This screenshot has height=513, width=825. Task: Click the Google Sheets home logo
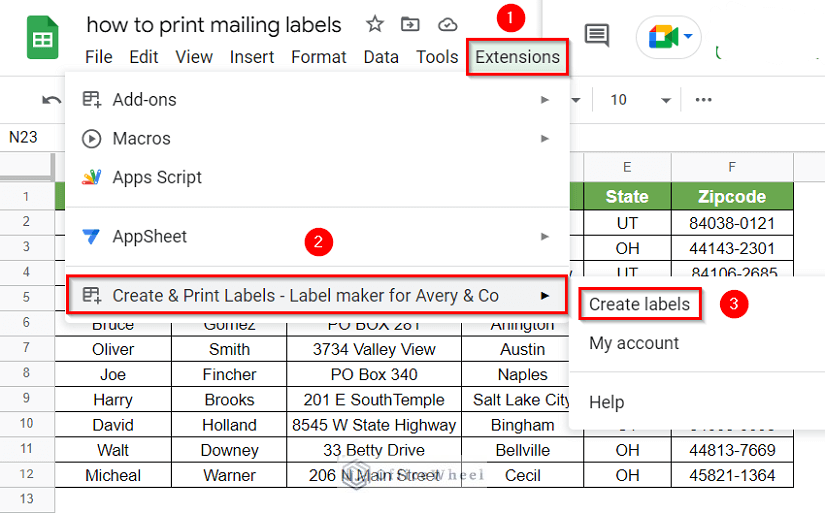43,40
